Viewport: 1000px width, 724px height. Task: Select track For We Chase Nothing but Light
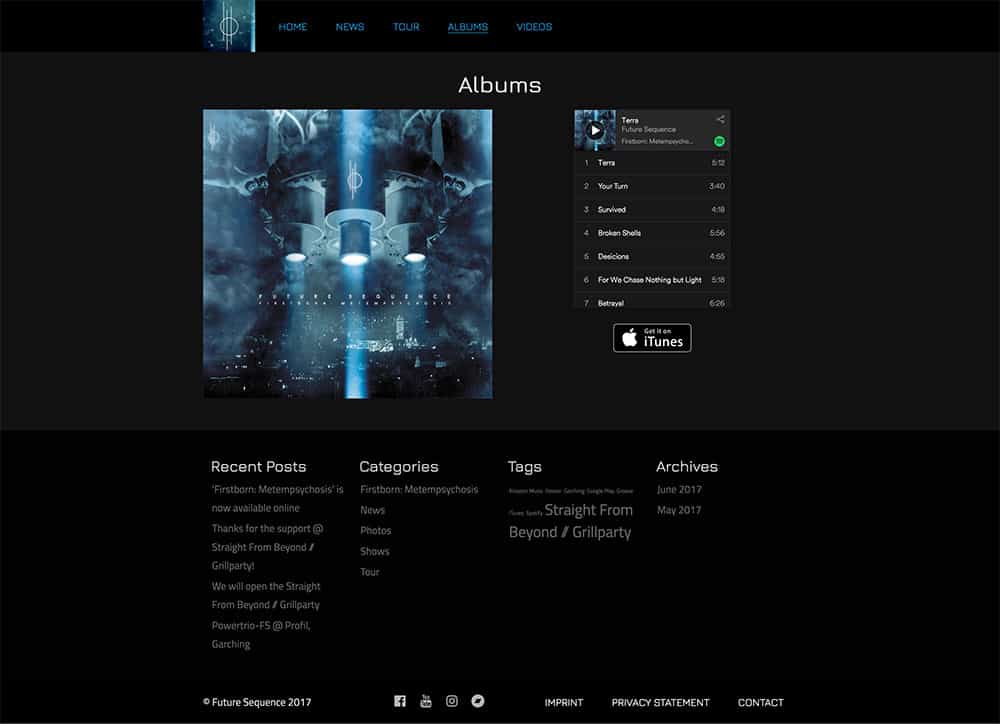[652, 279]
